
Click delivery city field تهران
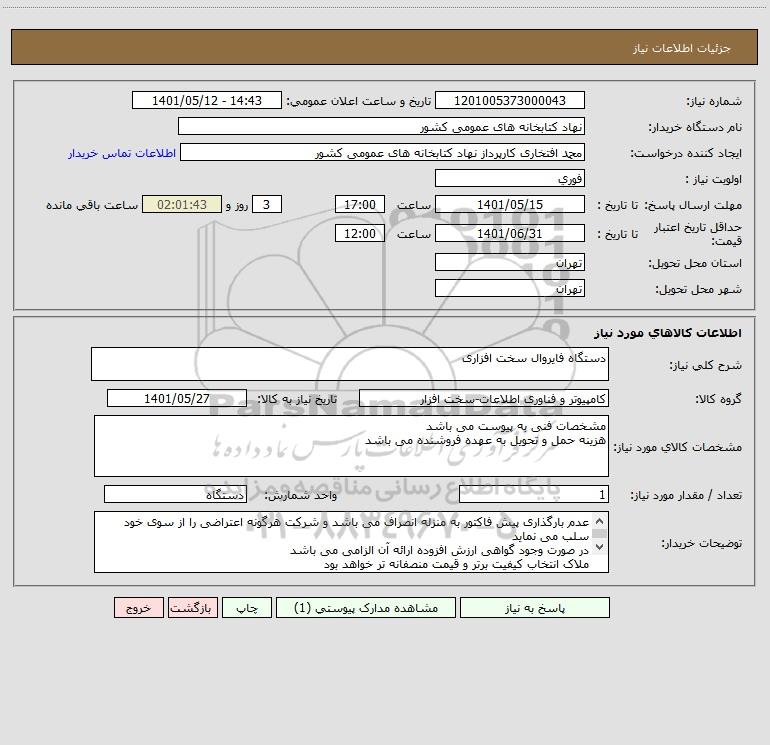click(x=510, y=288)
